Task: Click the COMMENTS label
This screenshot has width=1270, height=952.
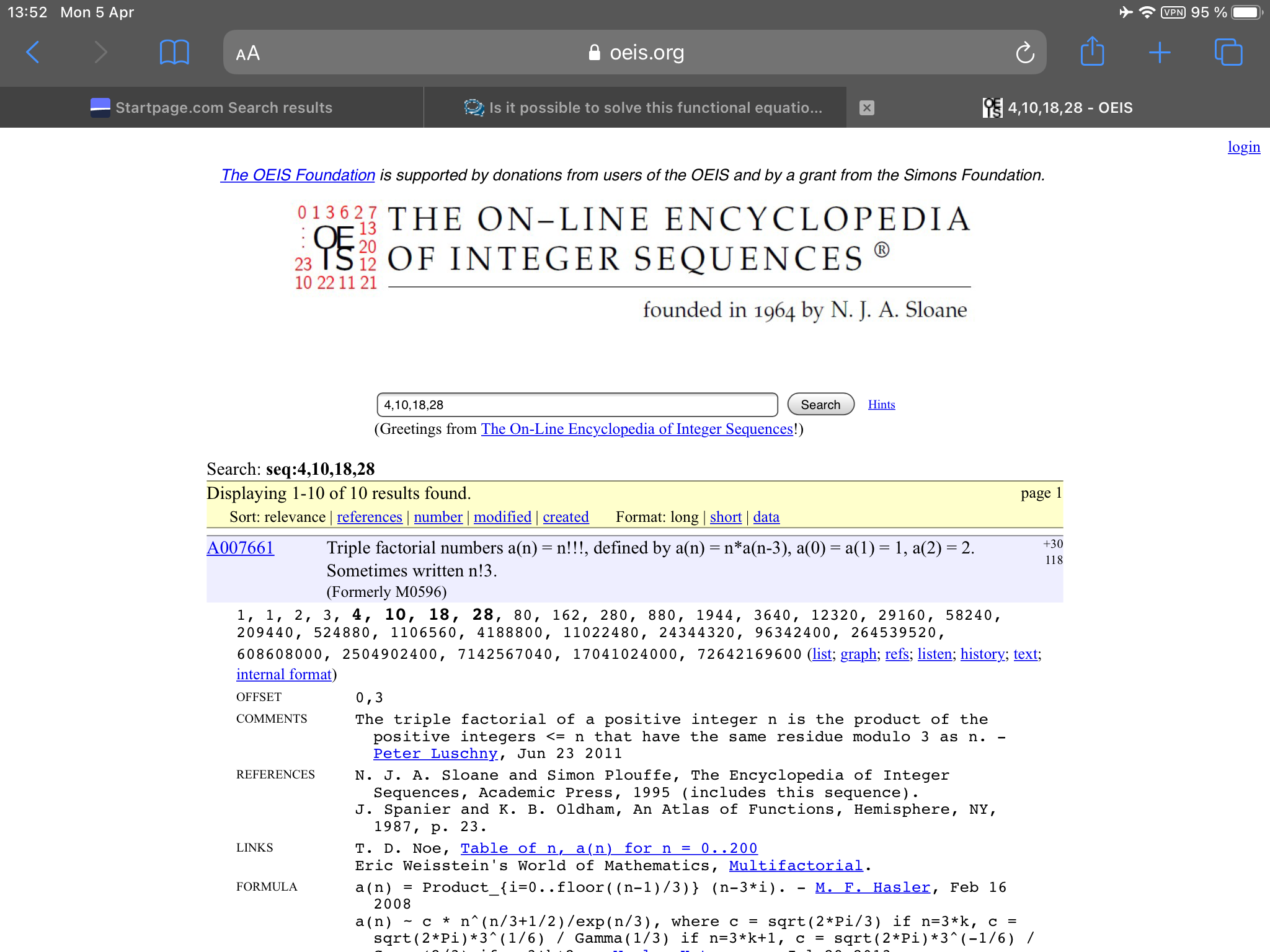Action: click(x=272, y=719)
